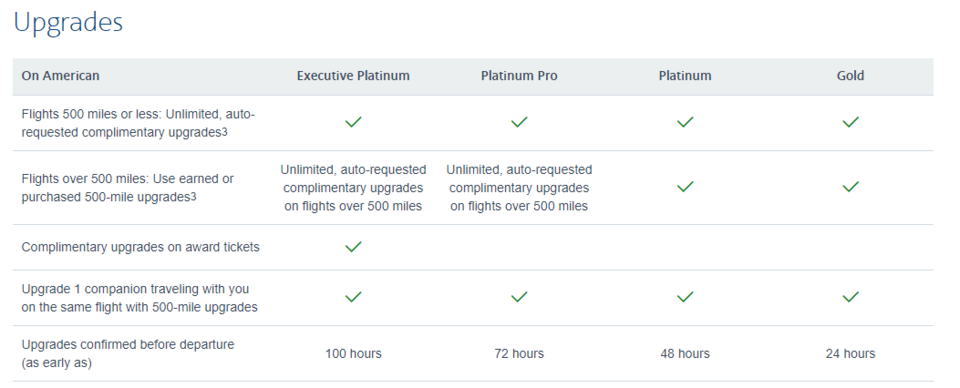Viewport: 960px width, 388px height.
Task: Click the 'Flights over 500 miles' row label
Action: 127,188
